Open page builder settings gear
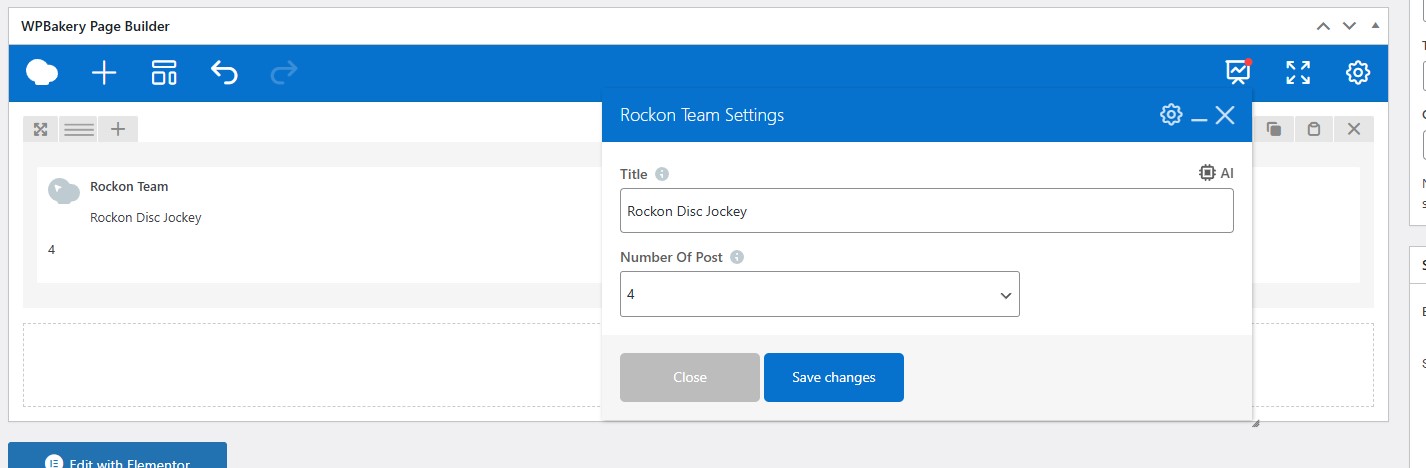Viewport: 1426px width, 468px height. tap(1357, 72)
